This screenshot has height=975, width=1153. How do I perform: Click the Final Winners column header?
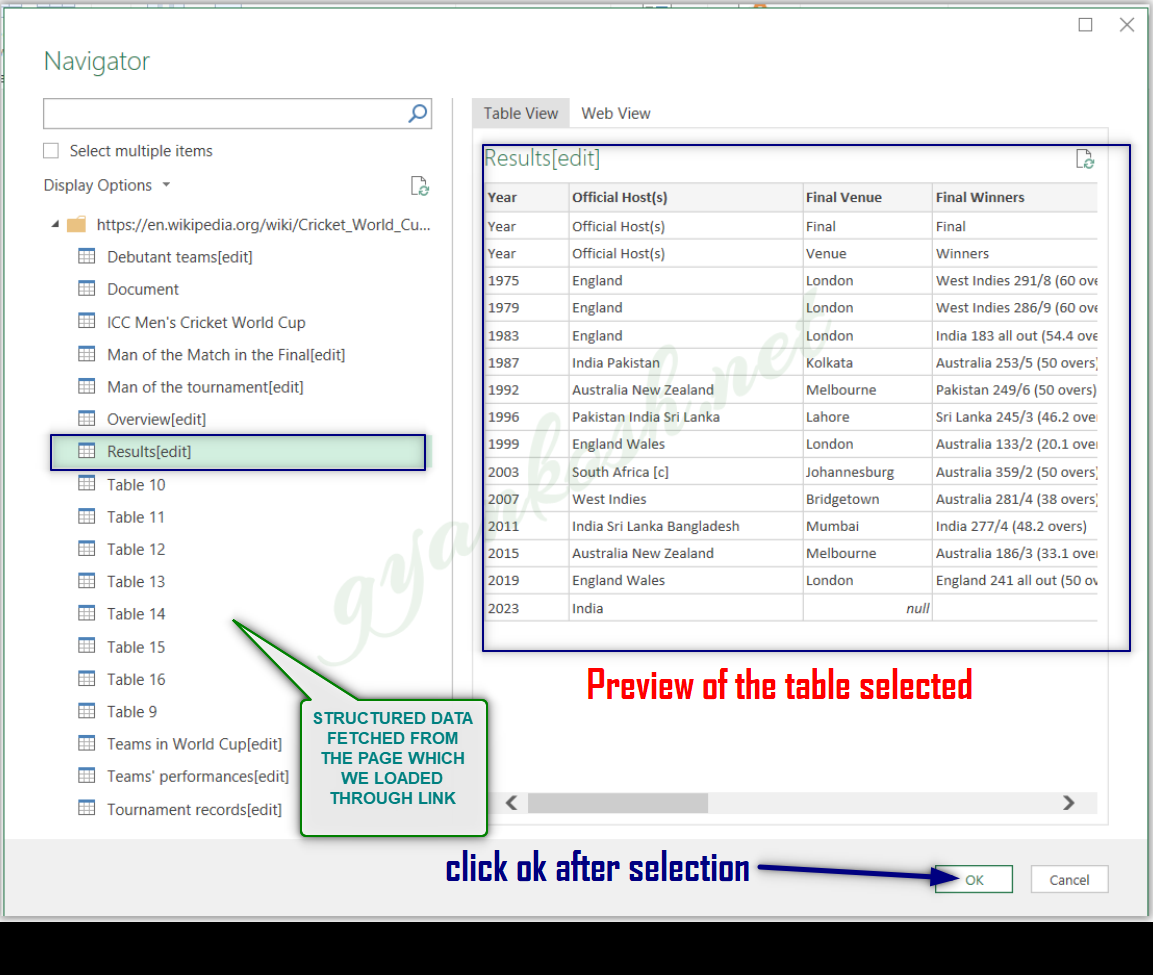tap(1015, 197)
